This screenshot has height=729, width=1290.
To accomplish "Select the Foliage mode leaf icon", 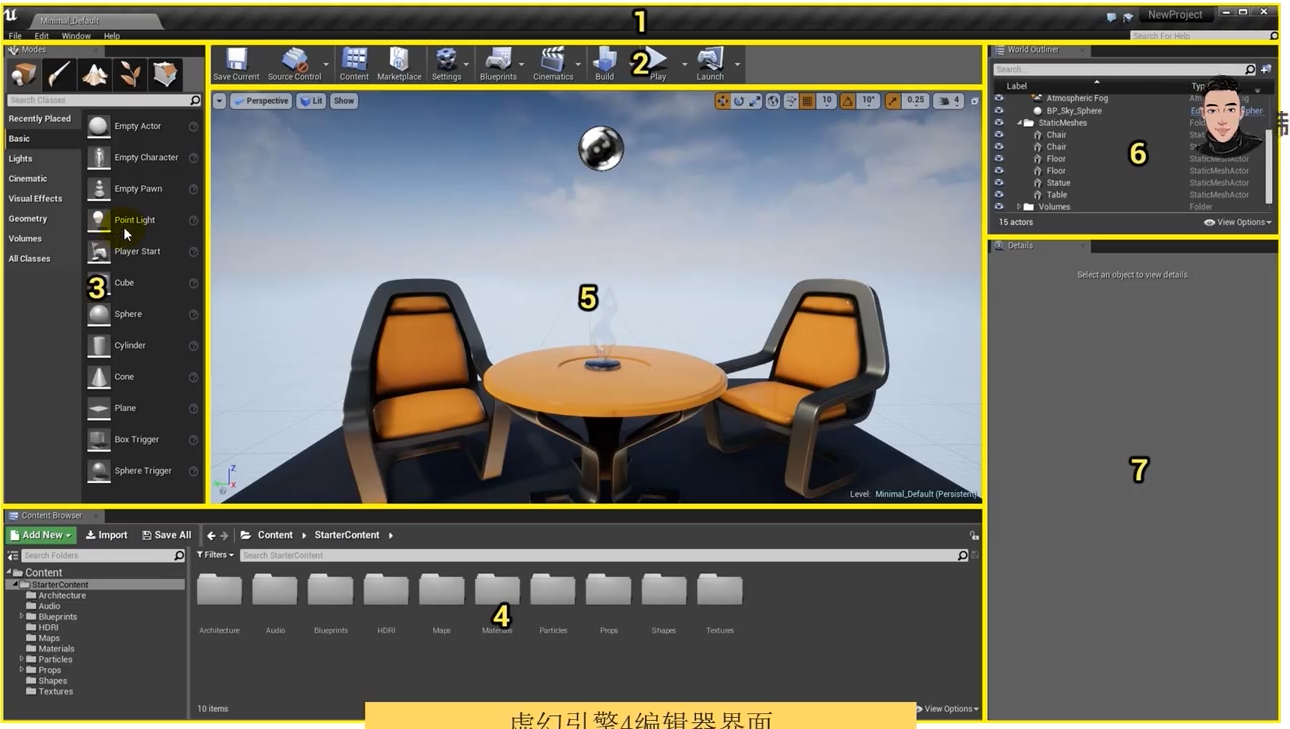I will coord(130,74).
